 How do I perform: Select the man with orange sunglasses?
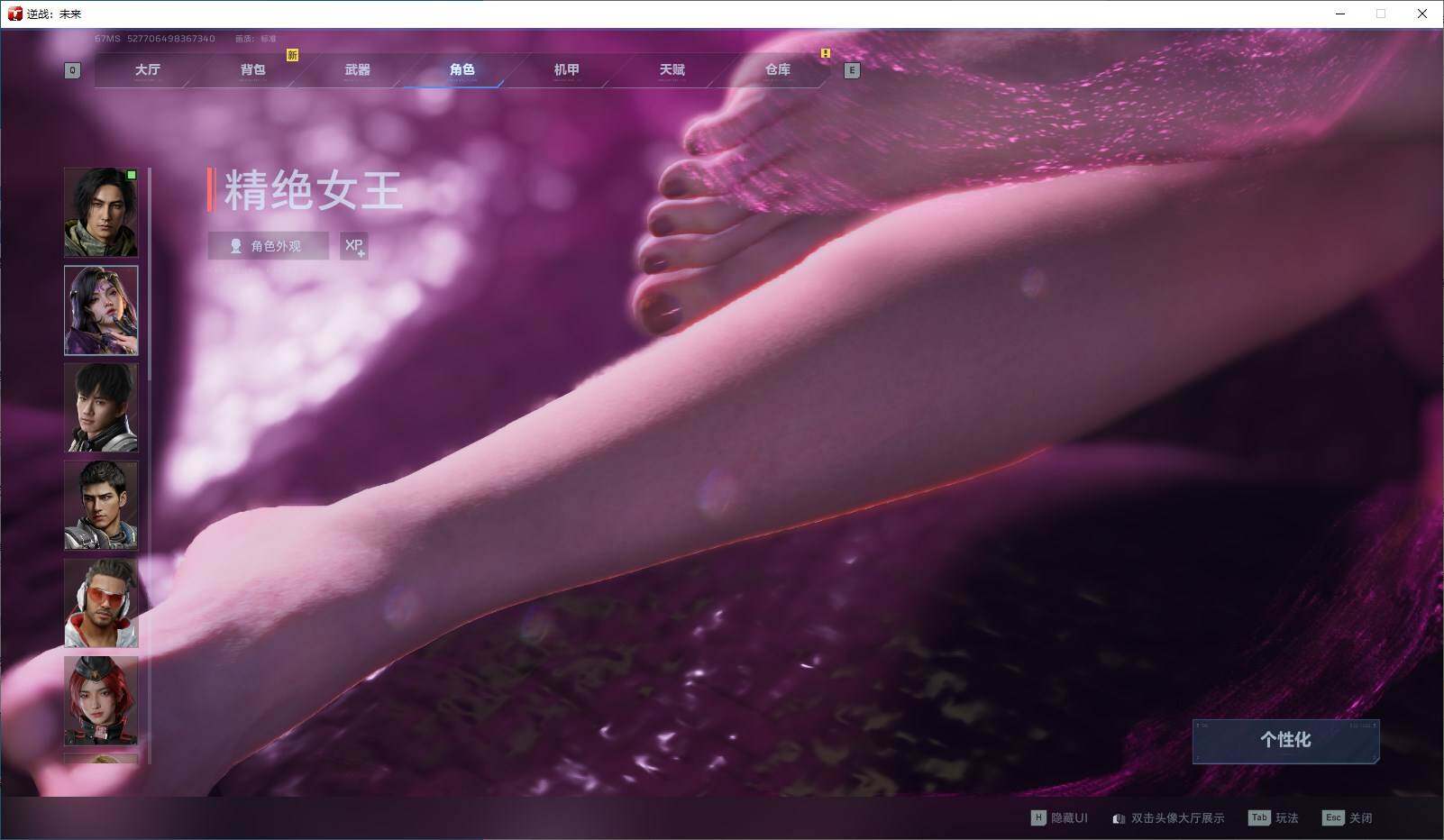tap(101, 603)
